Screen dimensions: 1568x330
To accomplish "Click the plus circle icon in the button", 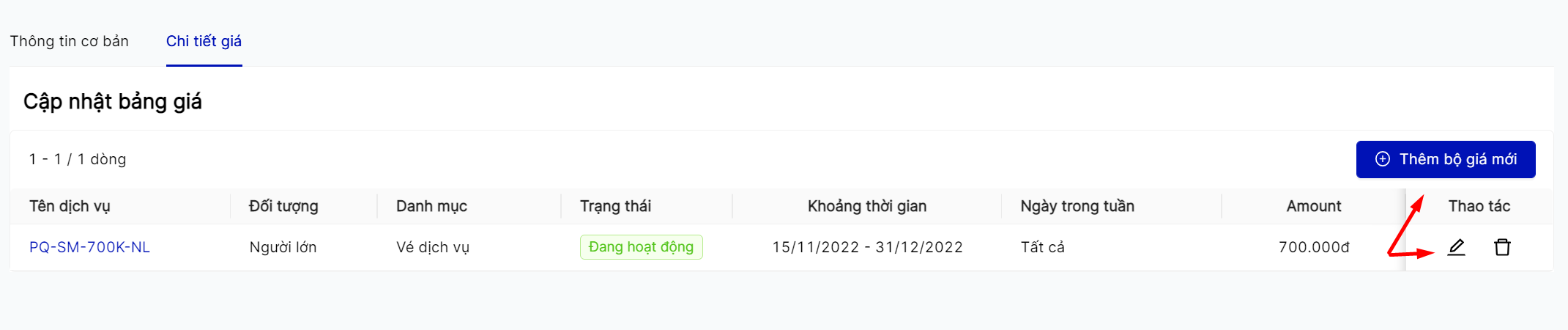I will point(1382,159).
